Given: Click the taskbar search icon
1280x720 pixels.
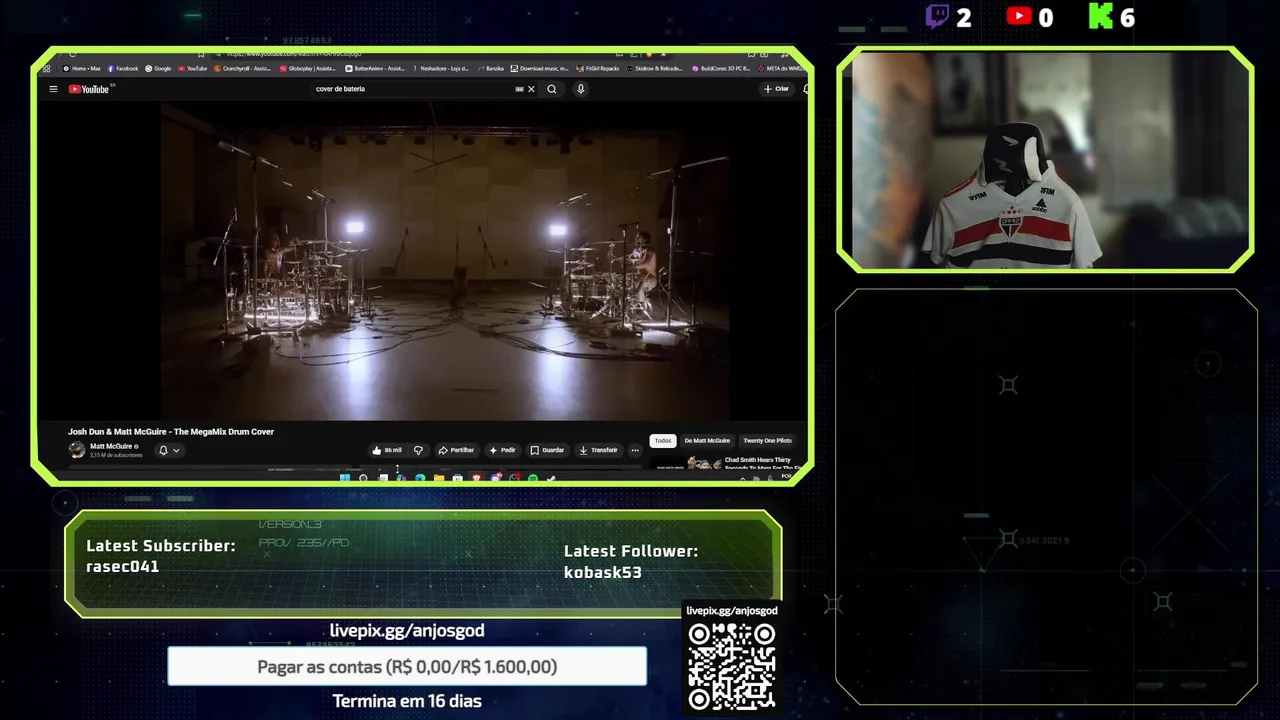Looking at the screenshot, I should pyautogui.click(x=363, y=478).
